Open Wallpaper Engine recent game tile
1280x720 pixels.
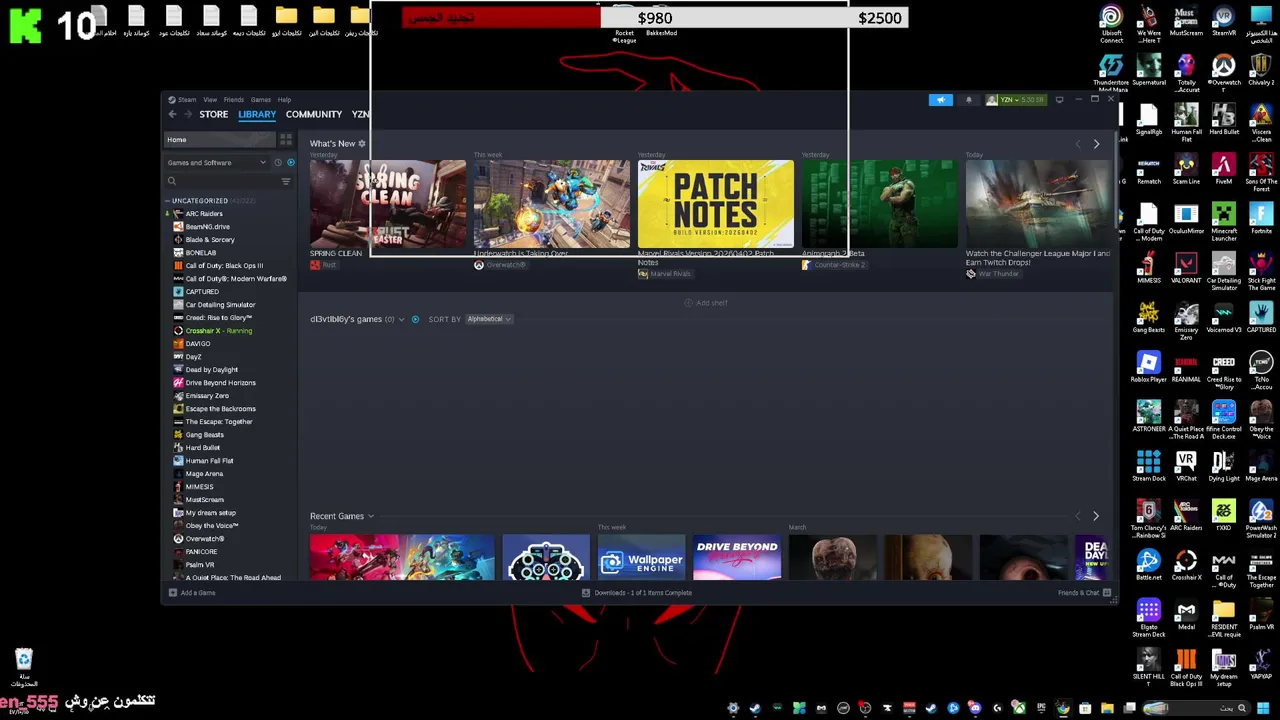coord(641,557)
